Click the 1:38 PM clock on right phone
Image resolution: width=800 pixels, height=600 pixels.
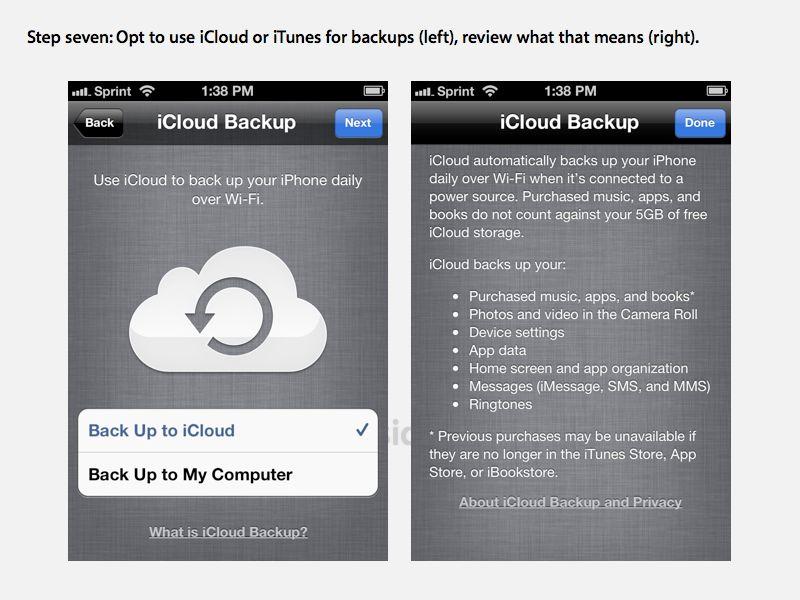[x=570, y=91]
